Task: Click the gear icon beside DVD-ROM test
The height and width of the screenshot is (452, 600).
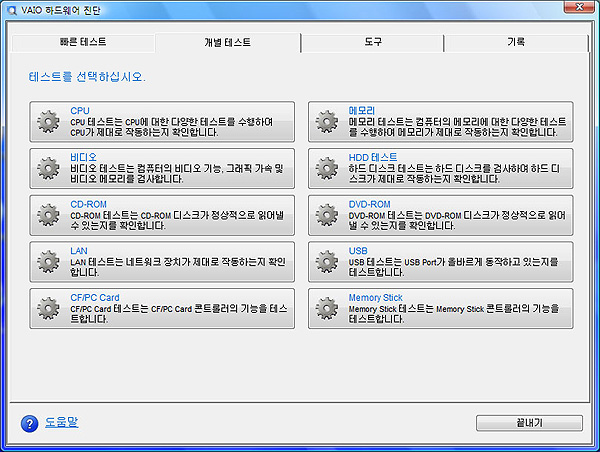Action: click(327, 215)
